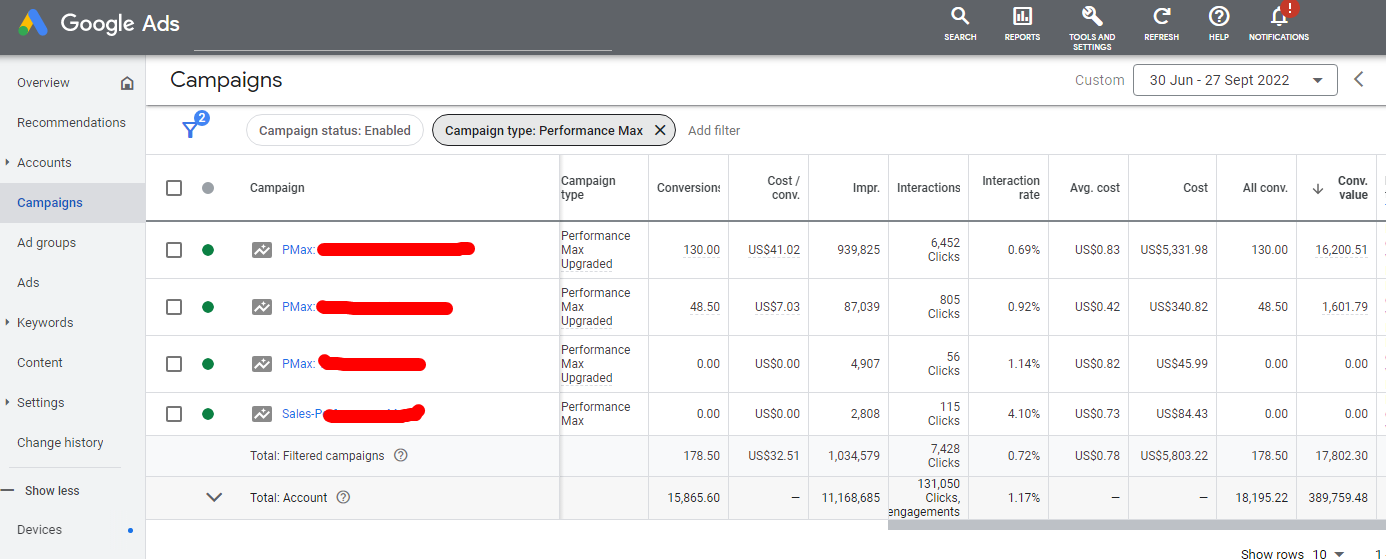Open the date range dropdown
1386x559 pixels.
click(1235, 80)
